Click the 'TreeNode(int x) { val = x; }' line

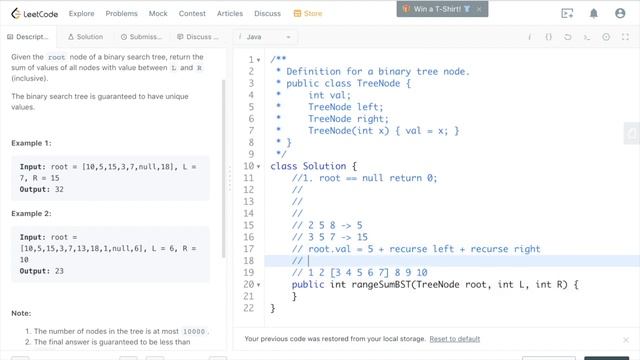click(383, 131)
